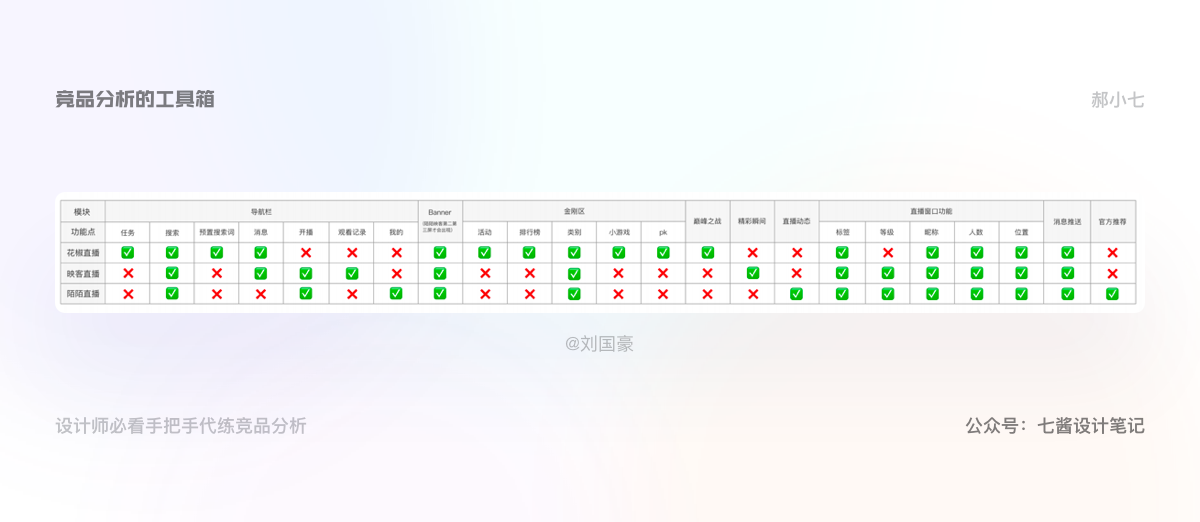Click the 陌陌直播 人数 check mark

[977, 293]
